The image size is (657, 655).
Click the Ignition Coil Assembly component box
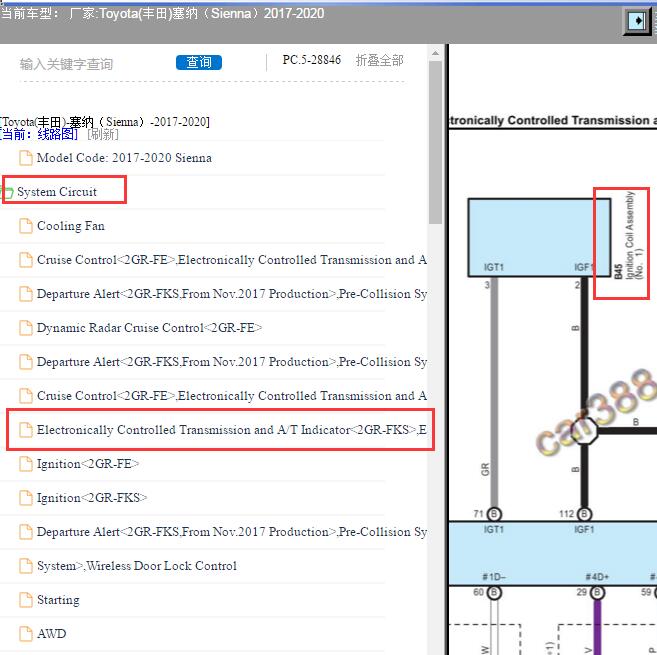point(539,238)
